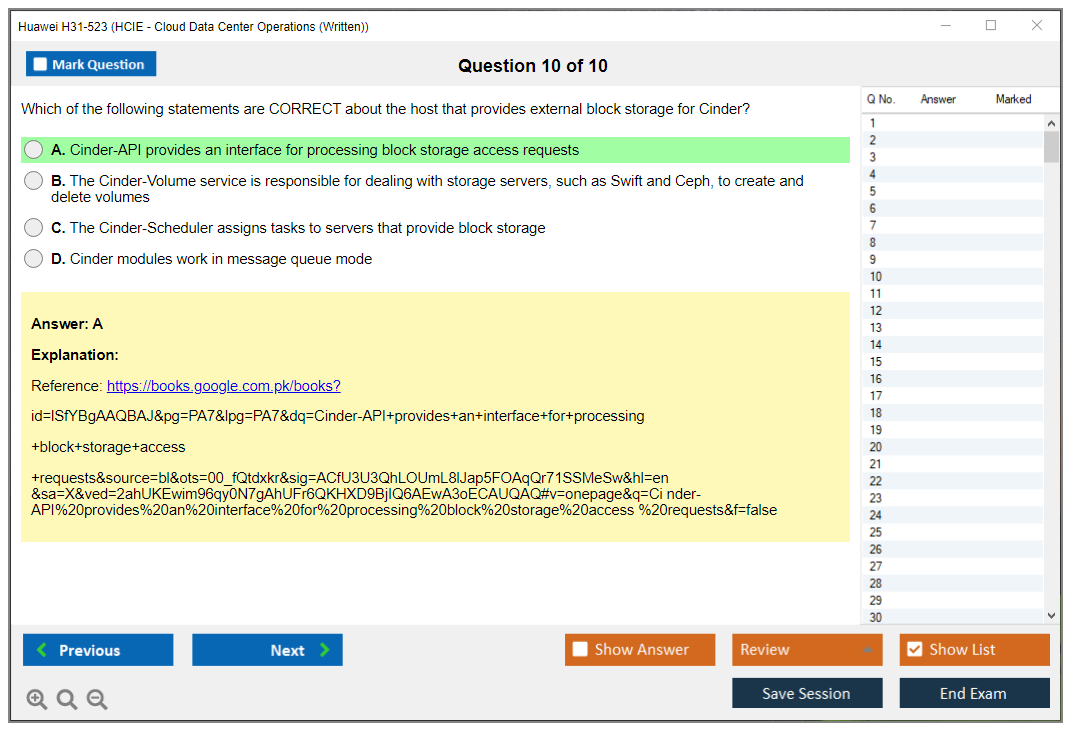1075x735 pixels.
Task: Select radio option A Cinder-API
Action: [34, 150]
